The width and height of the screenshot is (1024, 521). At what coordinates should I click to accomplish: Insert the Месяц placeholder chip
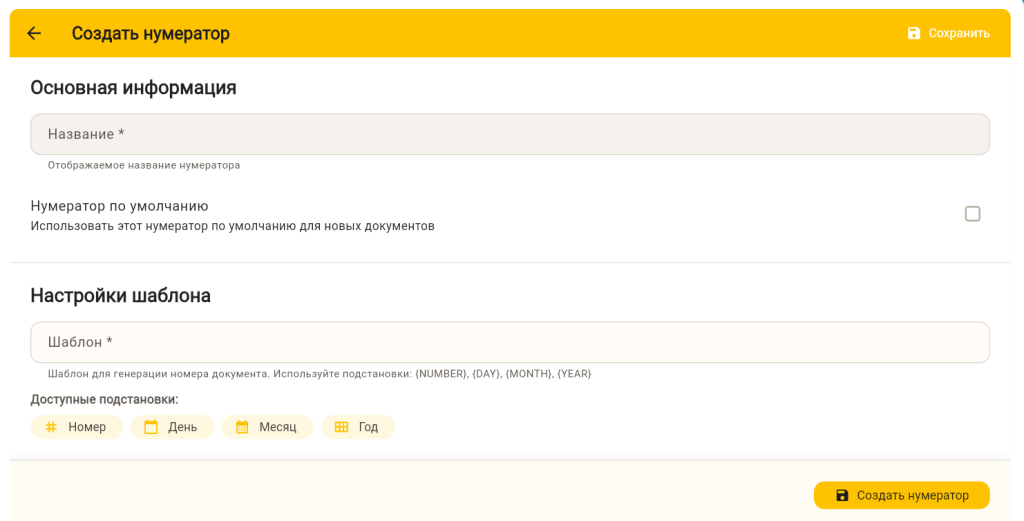point(268,427)
